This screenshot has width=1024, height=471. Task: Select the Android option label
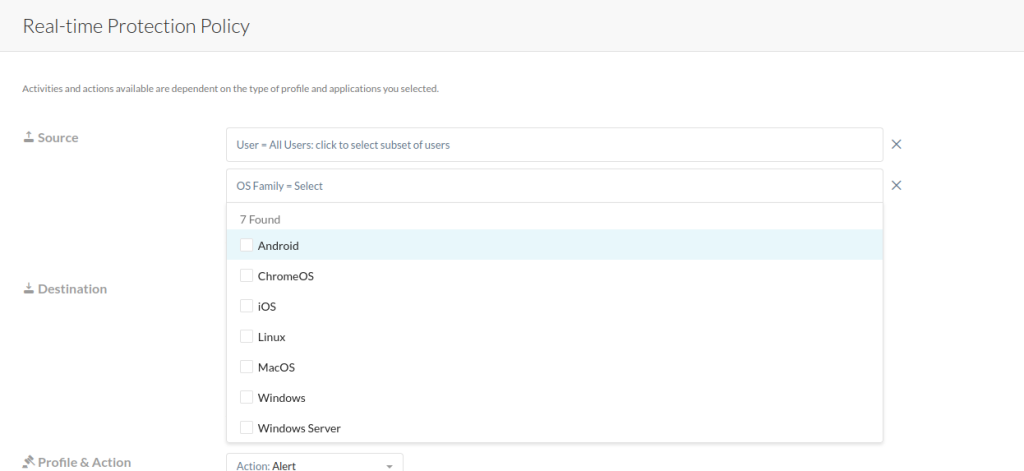tap(278, 246)
